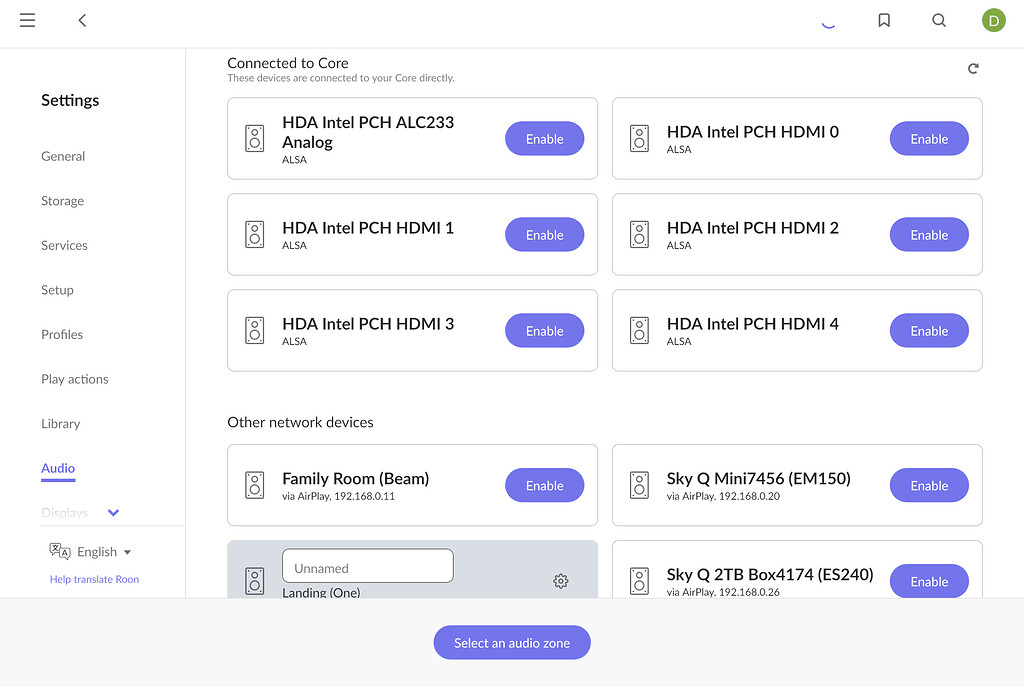This screenshot has height=687, width=1024.
Task: Open the English language dropdown
Action: point(95,550)
